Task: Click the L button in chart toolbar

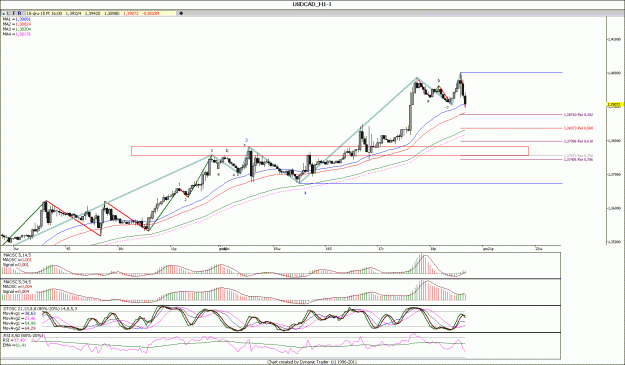Action: (8, 13)
